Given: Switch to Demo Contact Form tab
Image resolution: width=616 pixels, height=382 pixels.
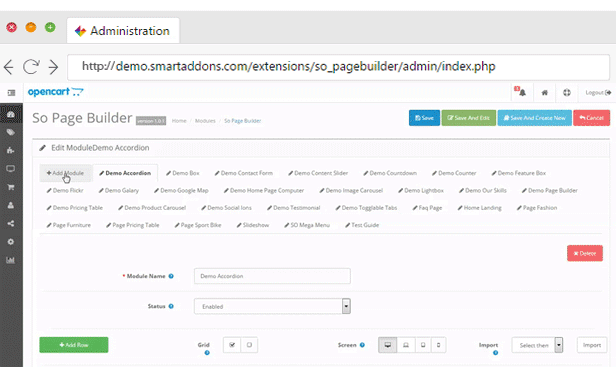Looking at the screenshot, I should tap(244, 173).
